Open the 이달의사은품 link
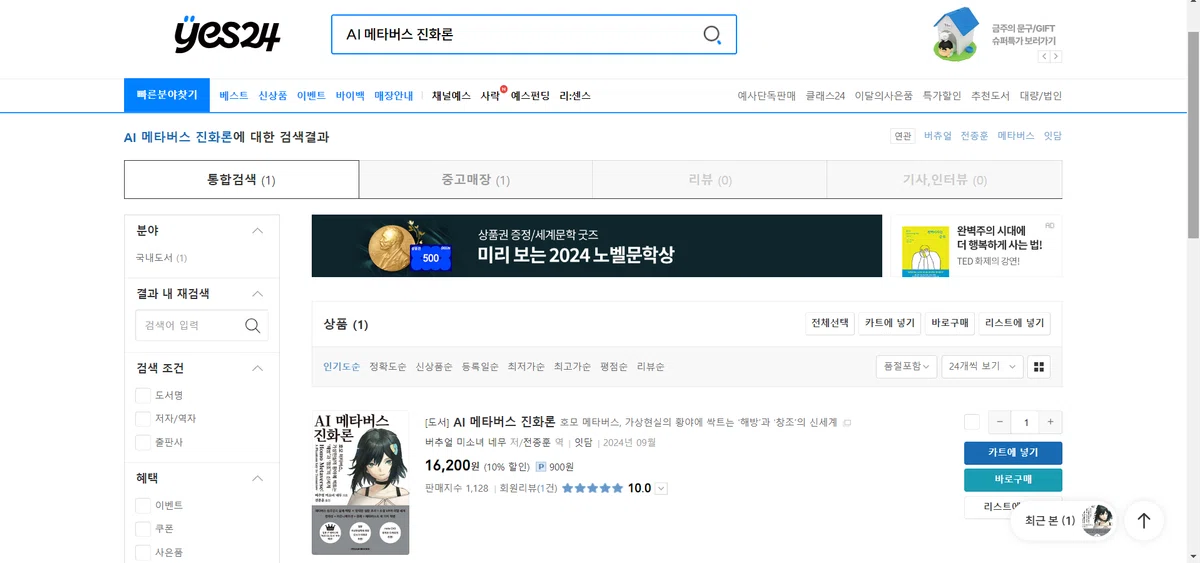This screenshot has width=1200, height=563. tap(884, 96)
